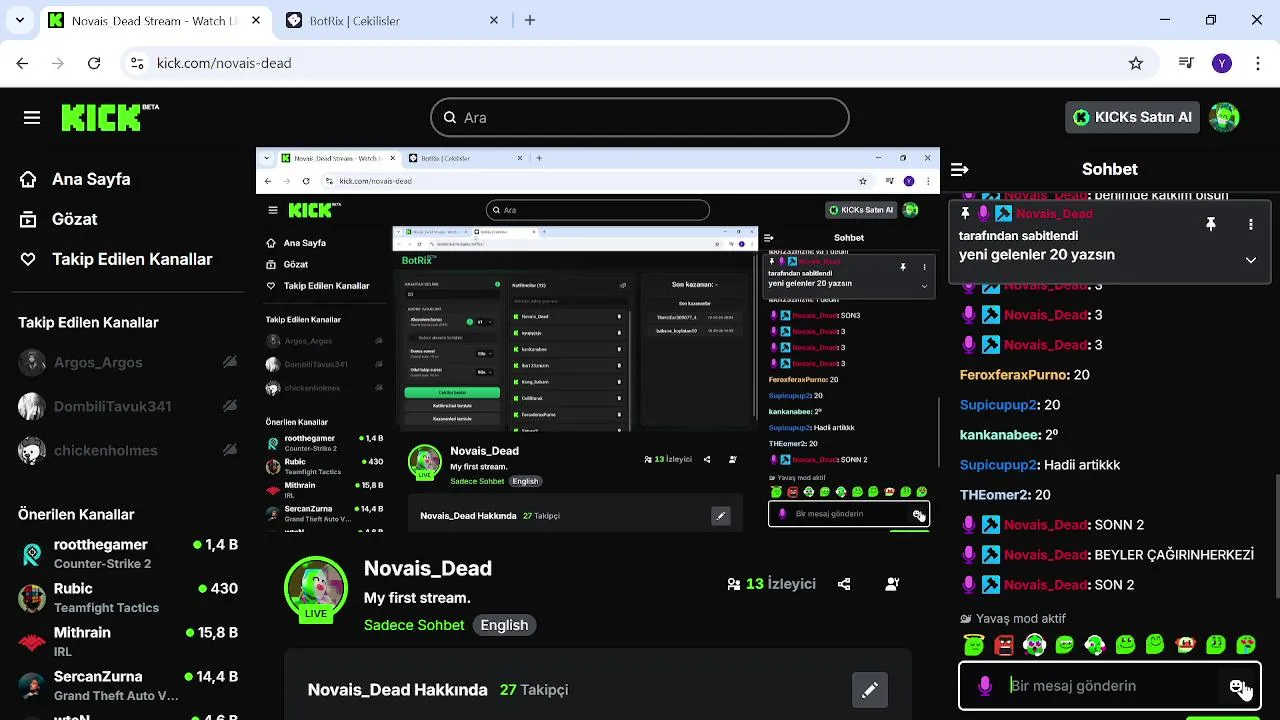Image resolution: width=1280 pixels, height=720 pixels.
Task: Open recommended channel rootthegamer in the main sidebar
Action: (x=128, y=553)
